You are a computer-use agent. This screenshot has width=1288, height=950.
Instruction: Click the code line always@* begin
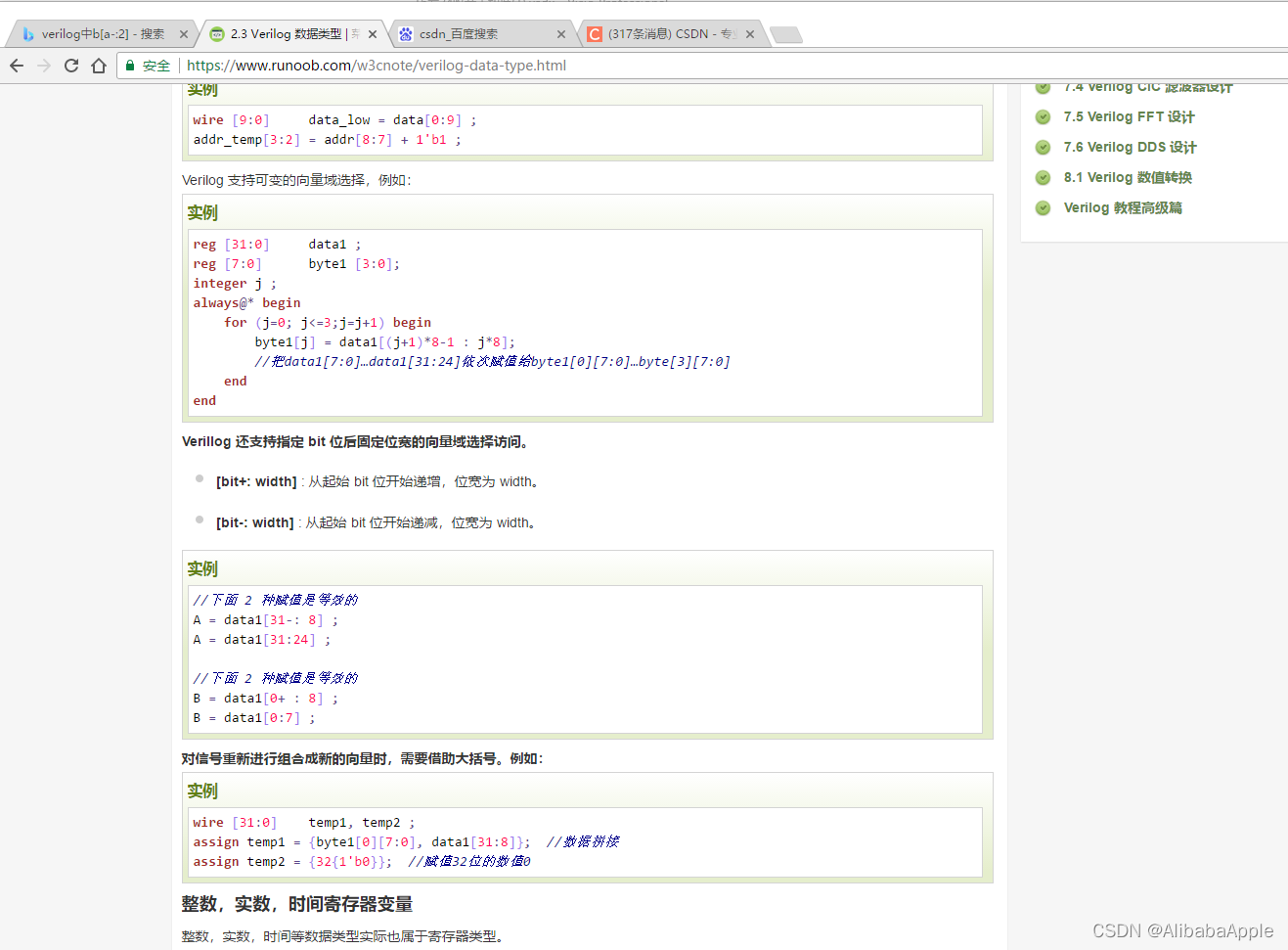(247, 303)
